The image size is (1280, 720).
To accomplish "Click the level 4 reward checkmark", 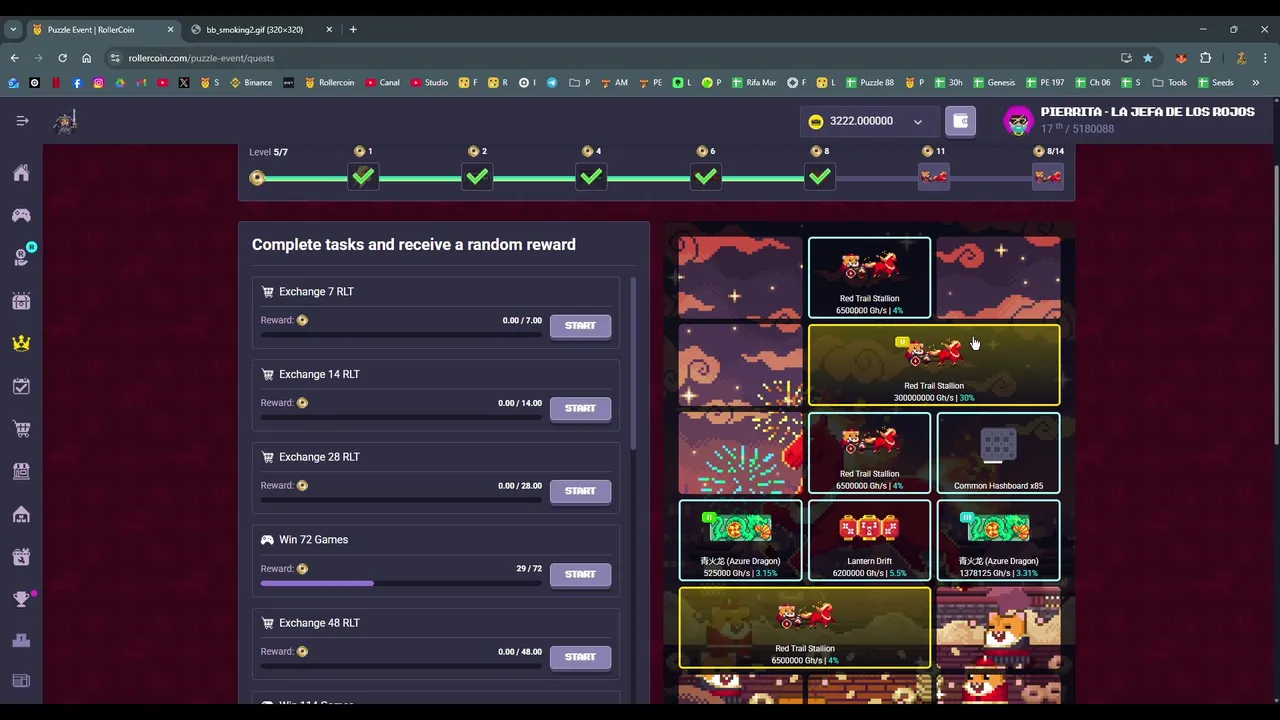I will click(591, 177).
